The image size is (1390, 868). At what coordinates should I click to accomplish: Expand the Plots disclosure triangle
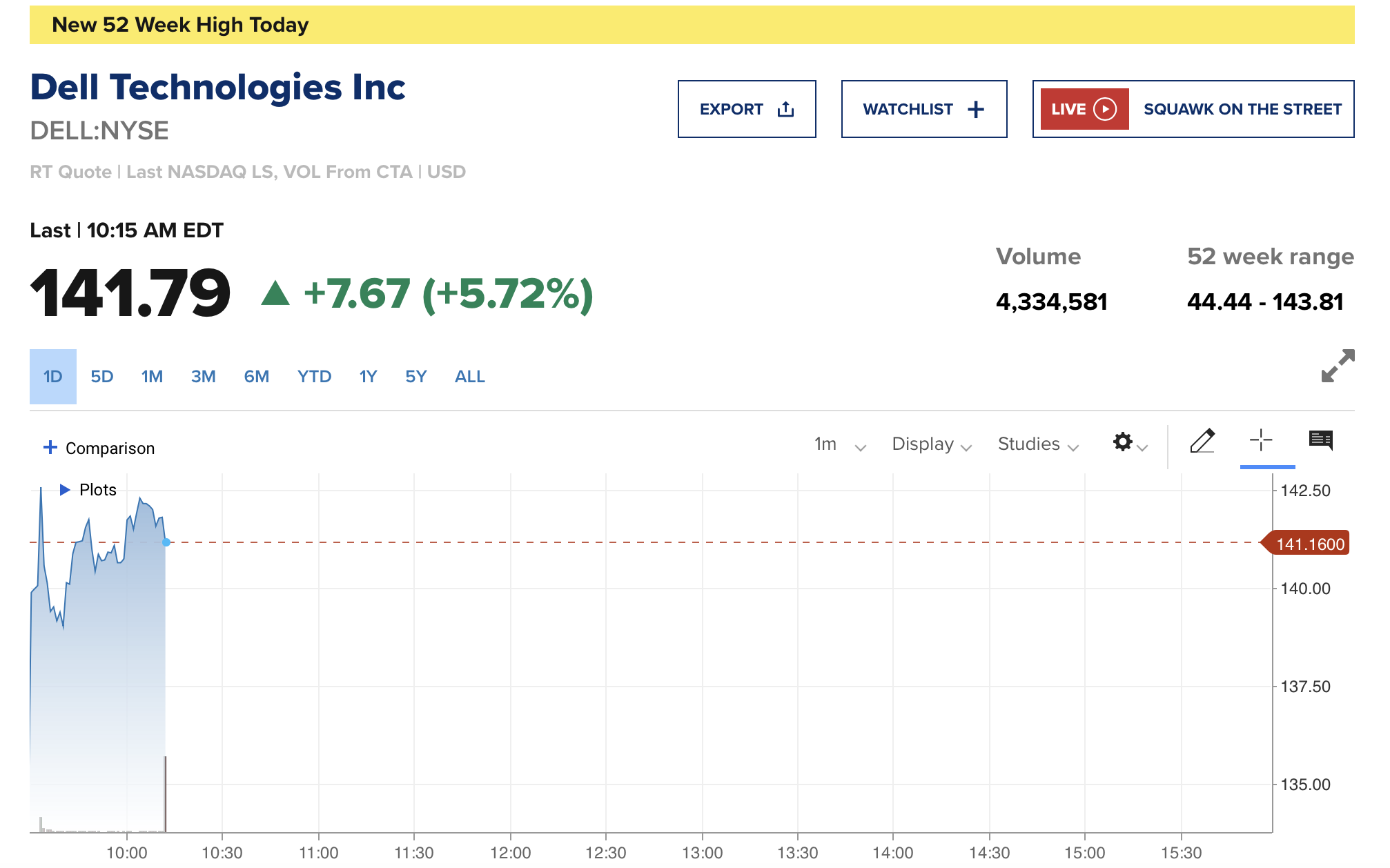click(65, 490)
